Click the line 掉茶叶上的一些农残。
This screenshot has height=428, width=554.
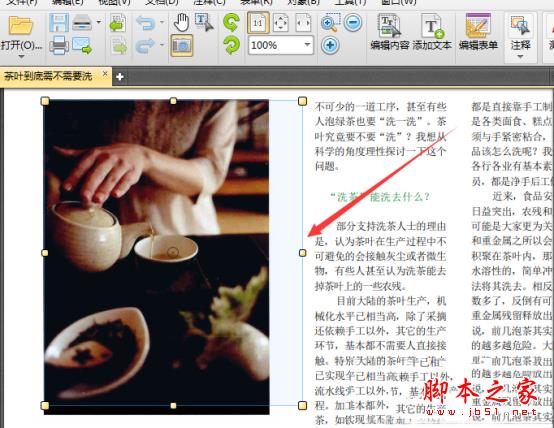tap(361, 286)
